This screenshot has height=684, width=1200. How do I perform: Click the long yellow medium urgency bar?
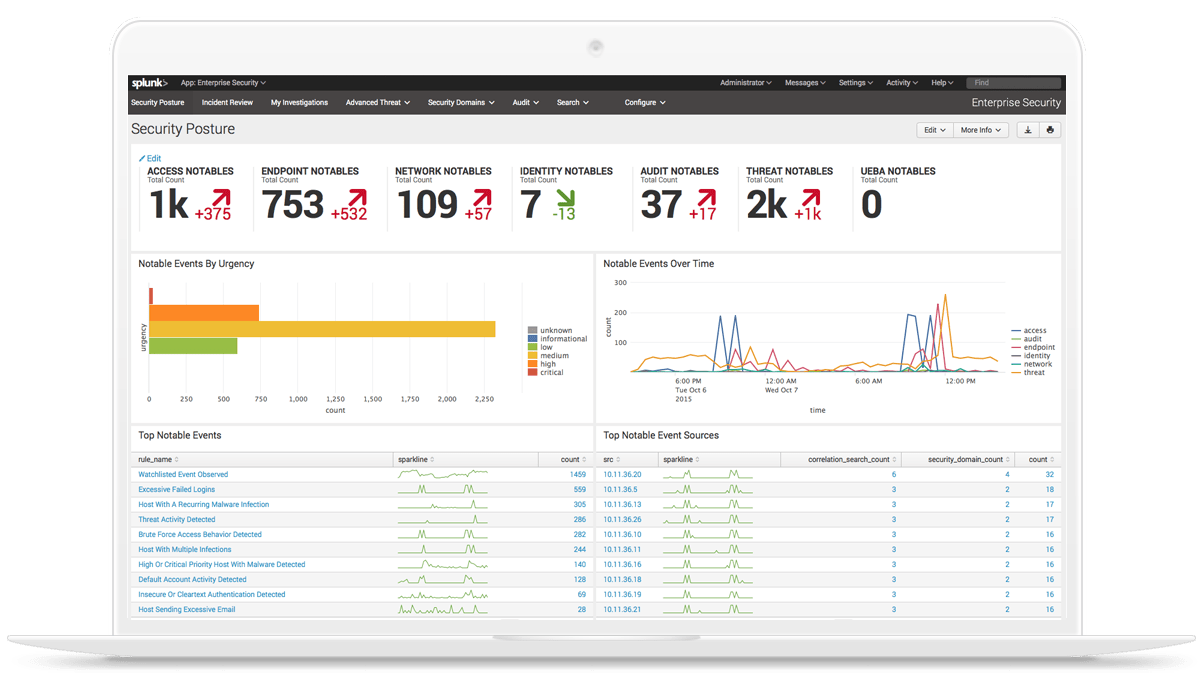pyautogui.click(x=322, y=329)
